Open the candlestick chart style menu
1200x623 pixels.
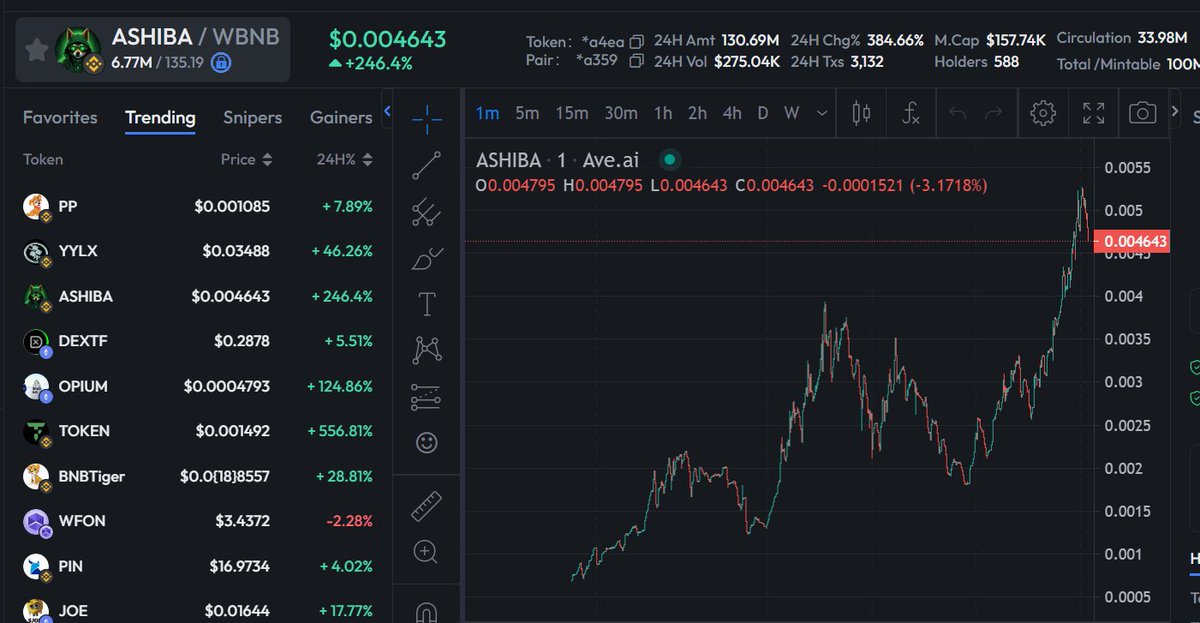pos(861,113)
